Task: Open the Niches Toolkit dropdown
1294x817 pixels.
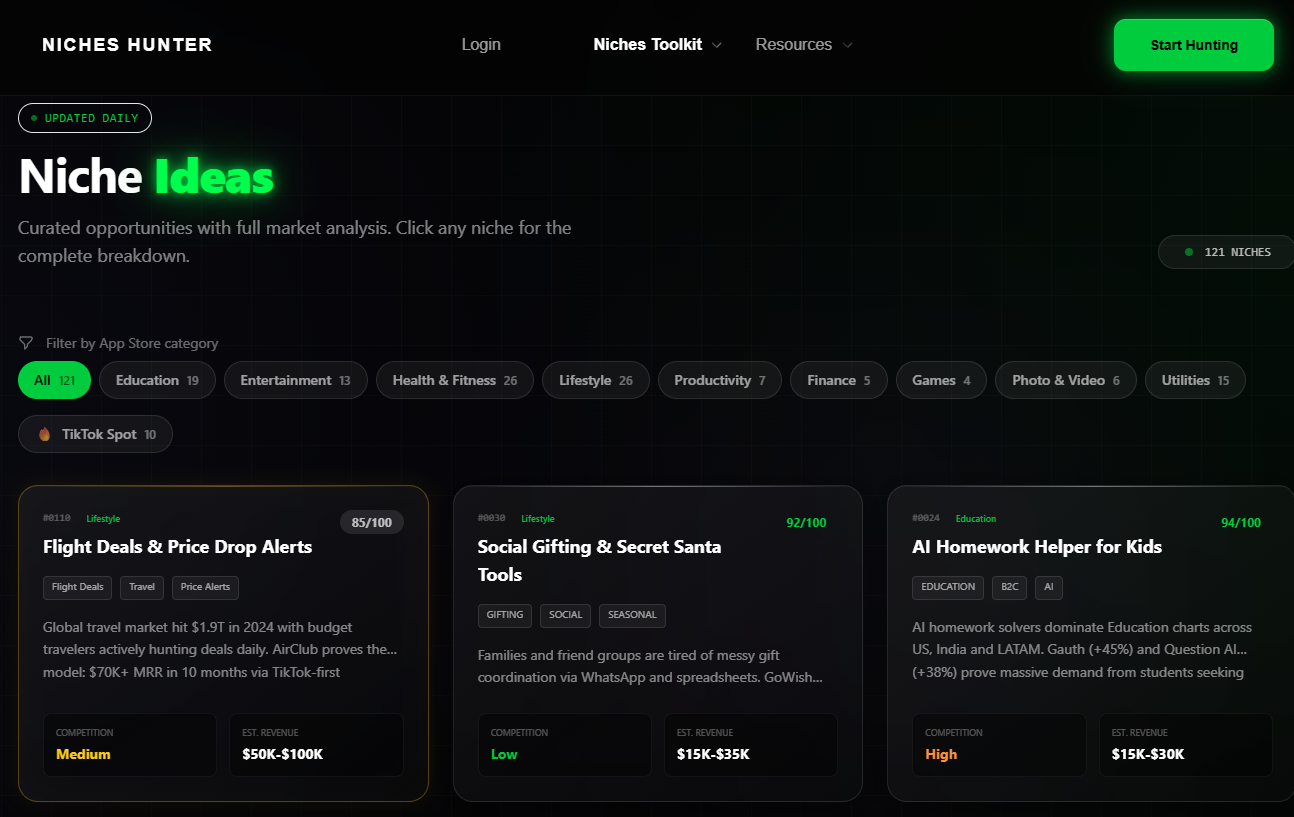Action: 655,44
